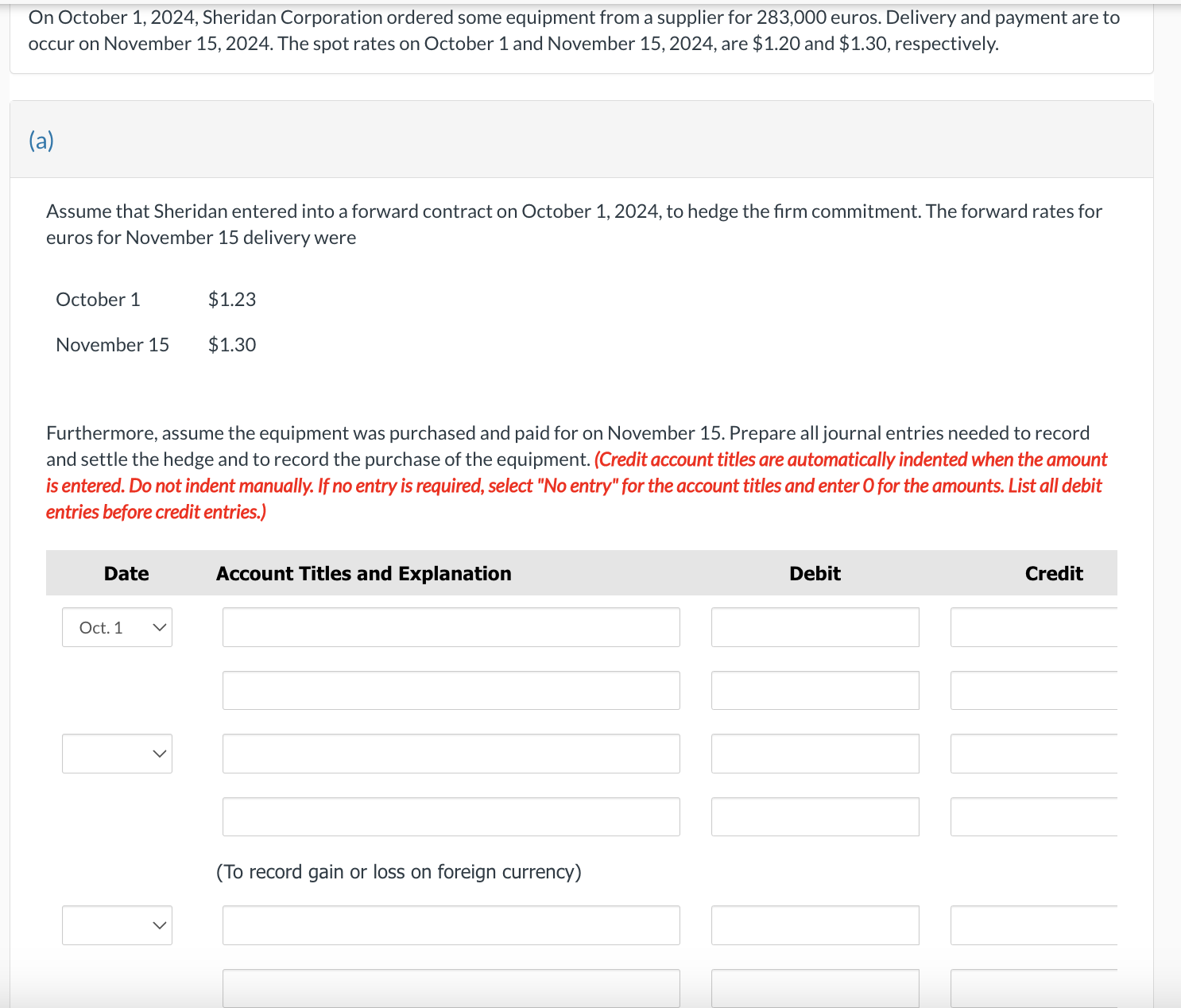This screenshot has height=1008, width=1181.
Task: Click the "$1.30" November 15 forward rate value
Action: [x=232, y=345]
